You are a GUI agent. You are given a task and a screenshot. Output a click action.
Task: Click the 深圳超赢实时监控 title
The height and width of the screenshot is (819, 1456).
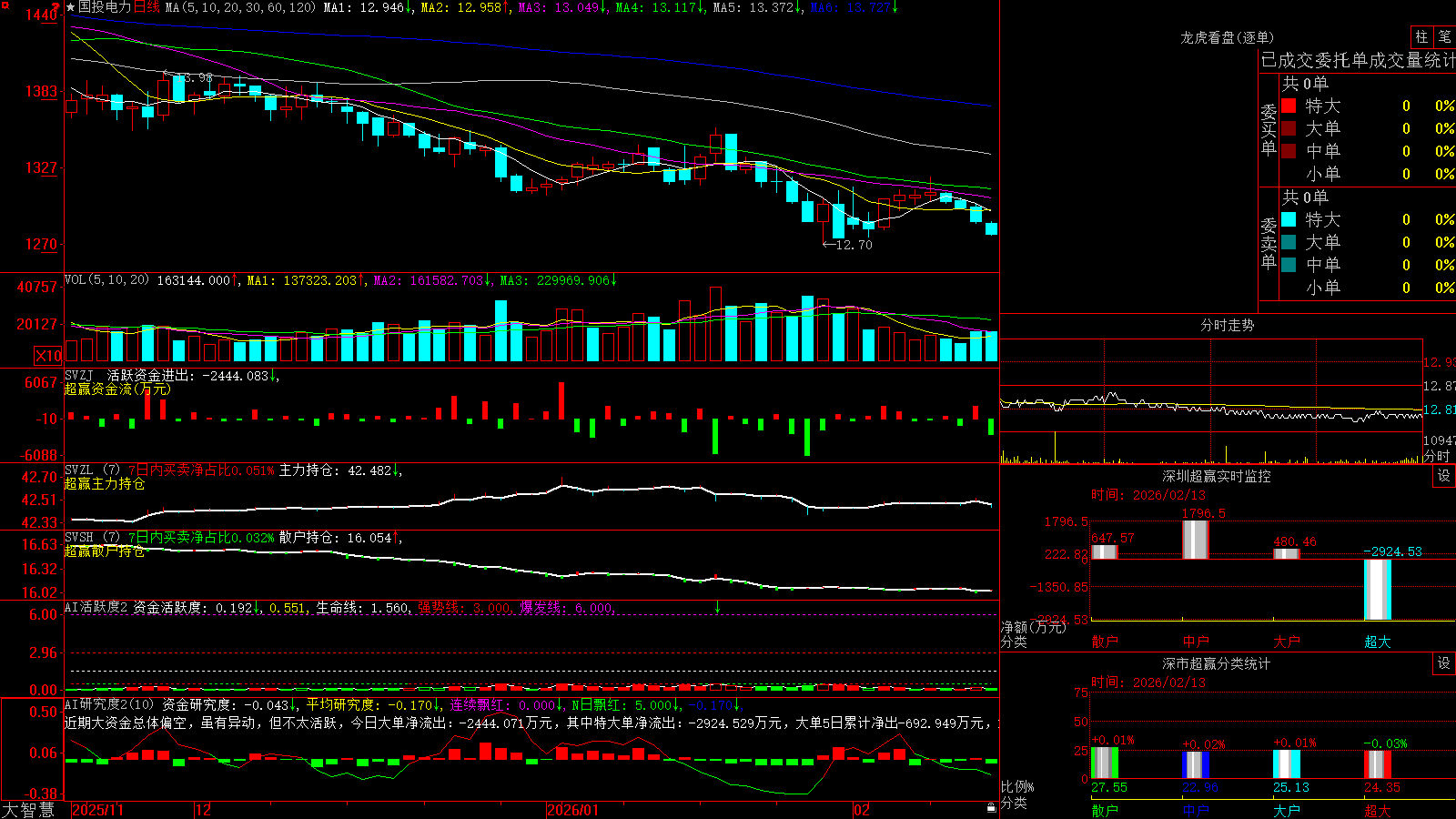point(1217,476)
